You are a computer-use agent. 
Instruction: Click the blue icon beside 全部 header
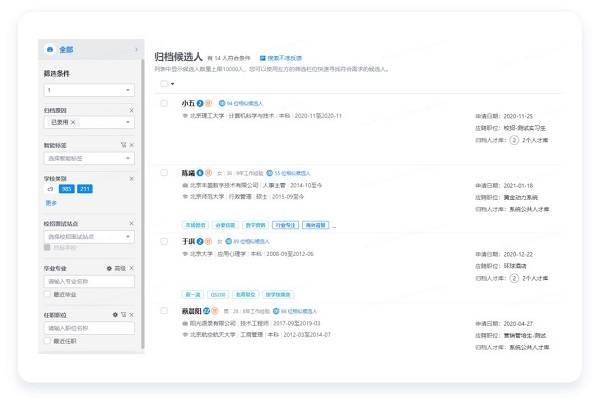[x=49, y=49]
